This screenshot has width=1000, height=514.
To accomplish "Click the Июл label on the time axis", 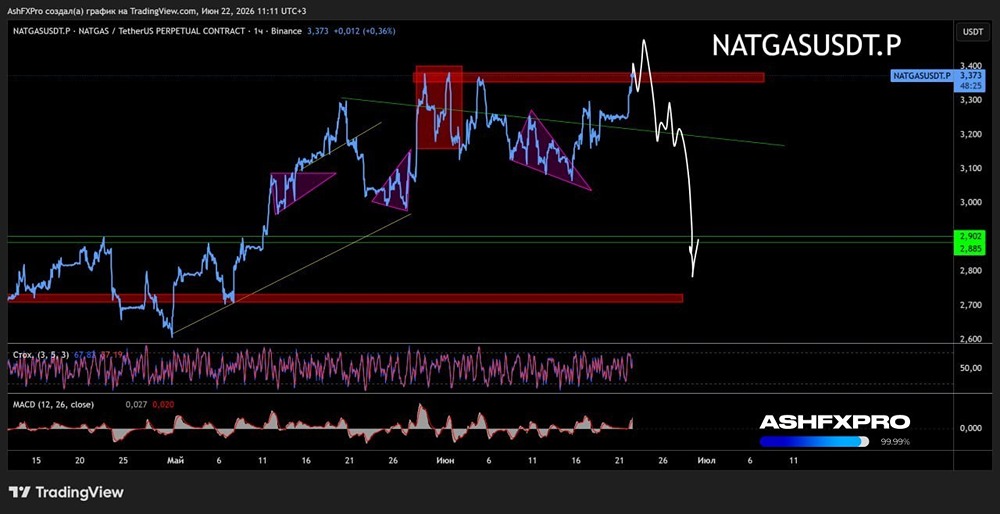I will tap(705, 460).
